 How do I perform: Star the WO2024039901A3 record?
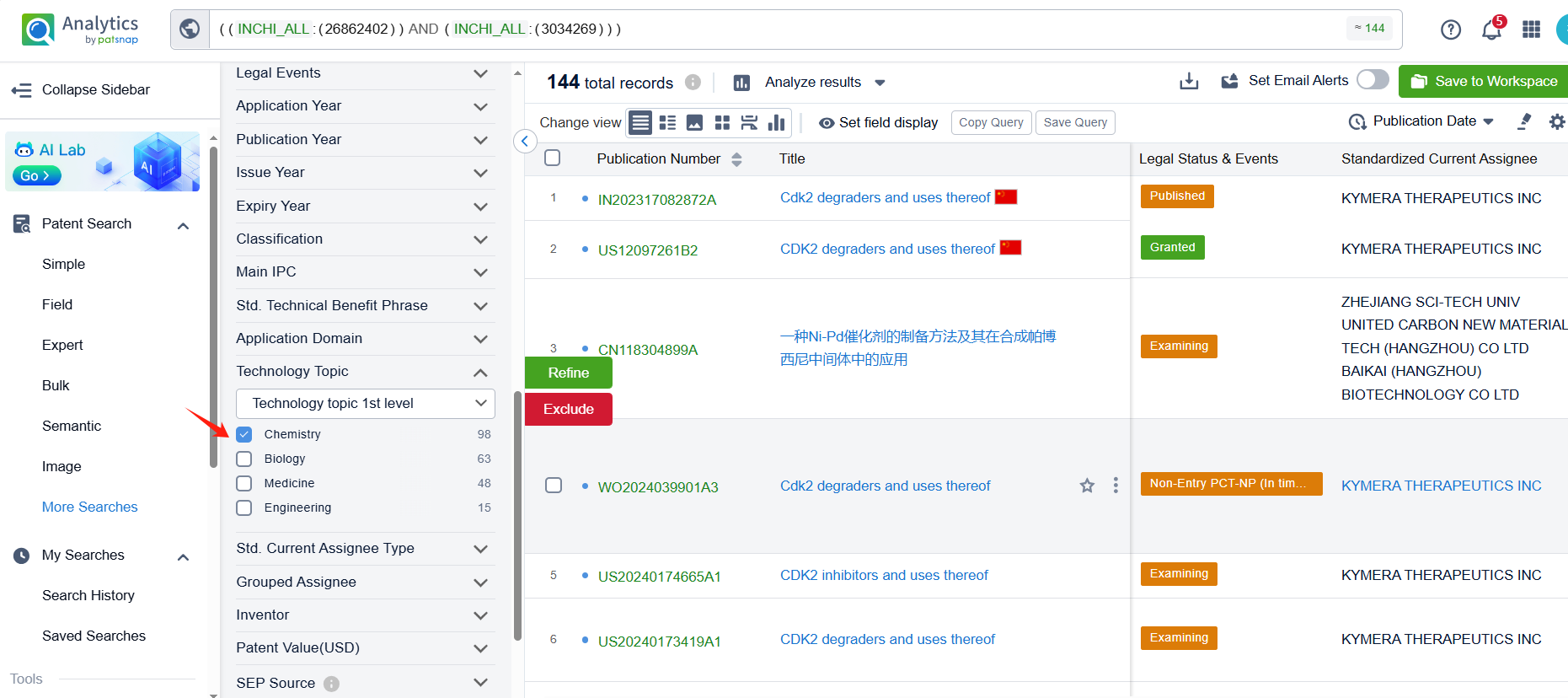(x=1087, y=486)
